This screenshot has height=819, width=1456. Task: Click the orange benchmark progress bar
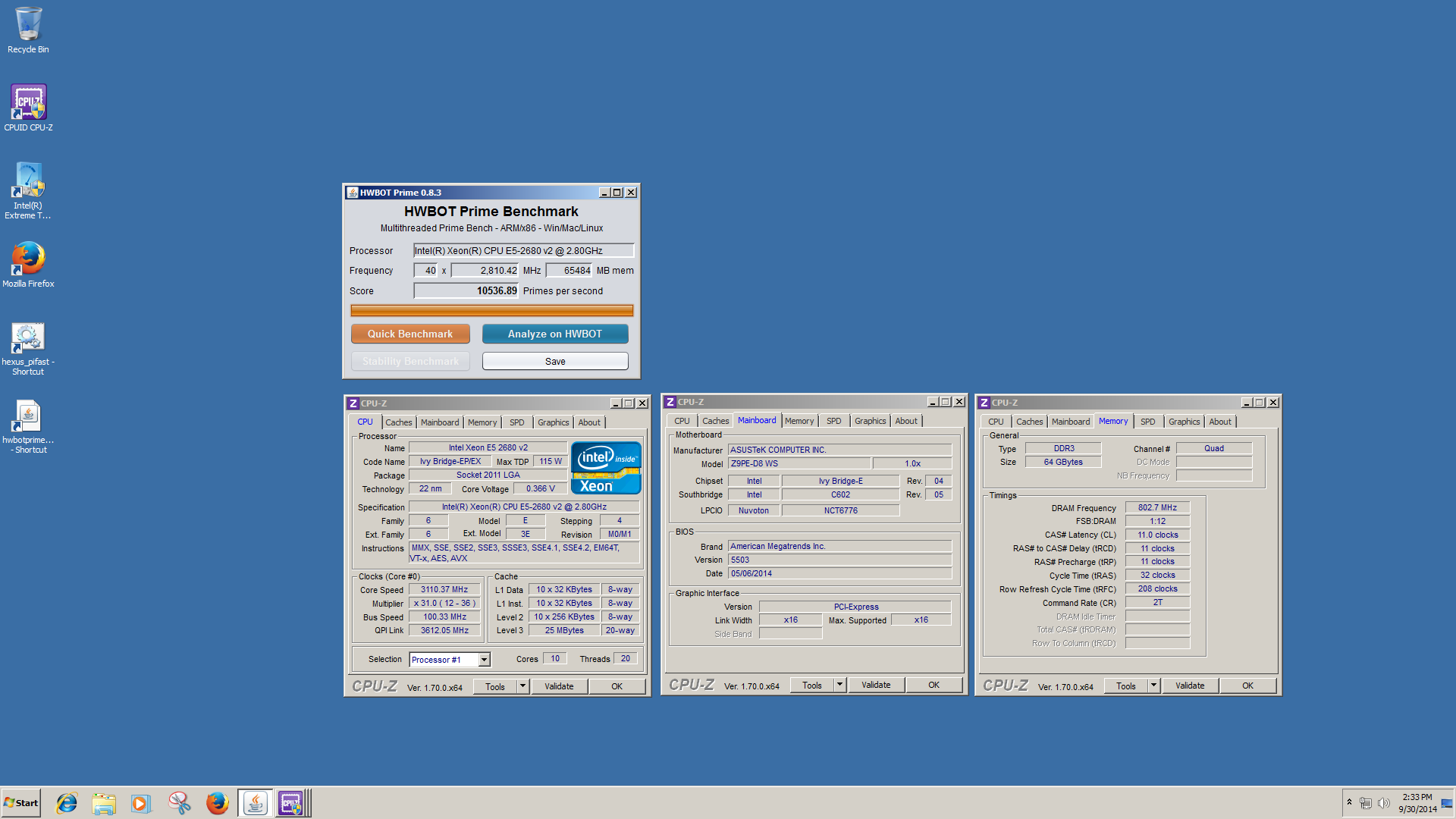pyautogui.click(x=492, y=310)
